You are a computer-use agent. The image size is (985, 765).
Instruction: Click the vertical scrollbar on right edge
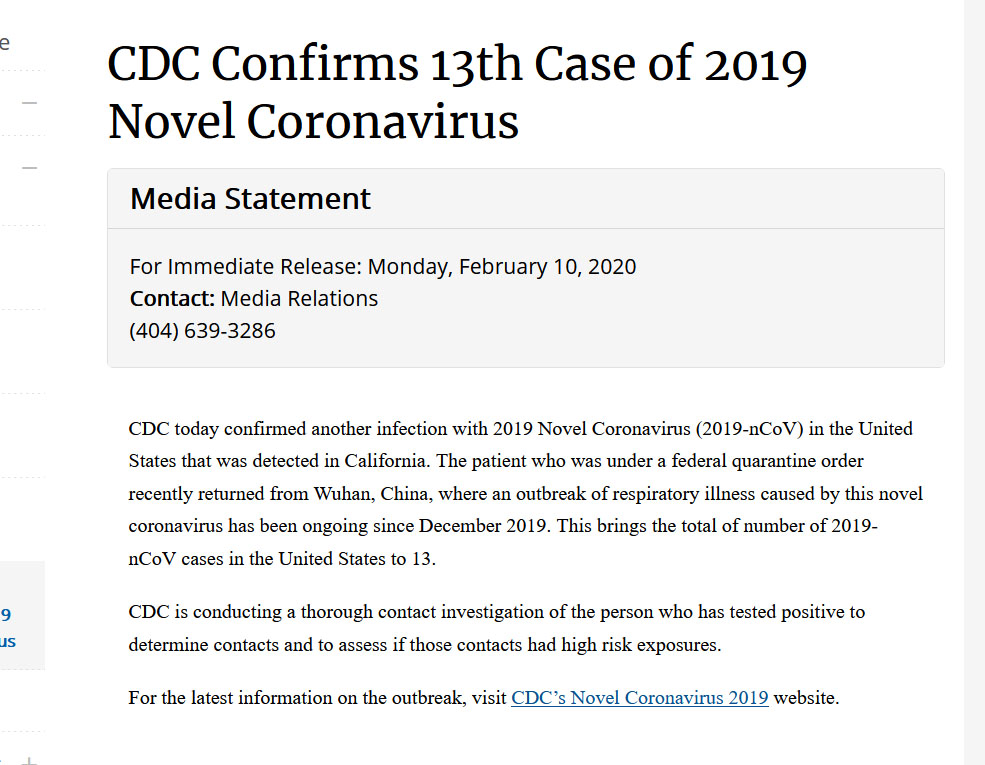pyautogui.click(x=974, y=382)
